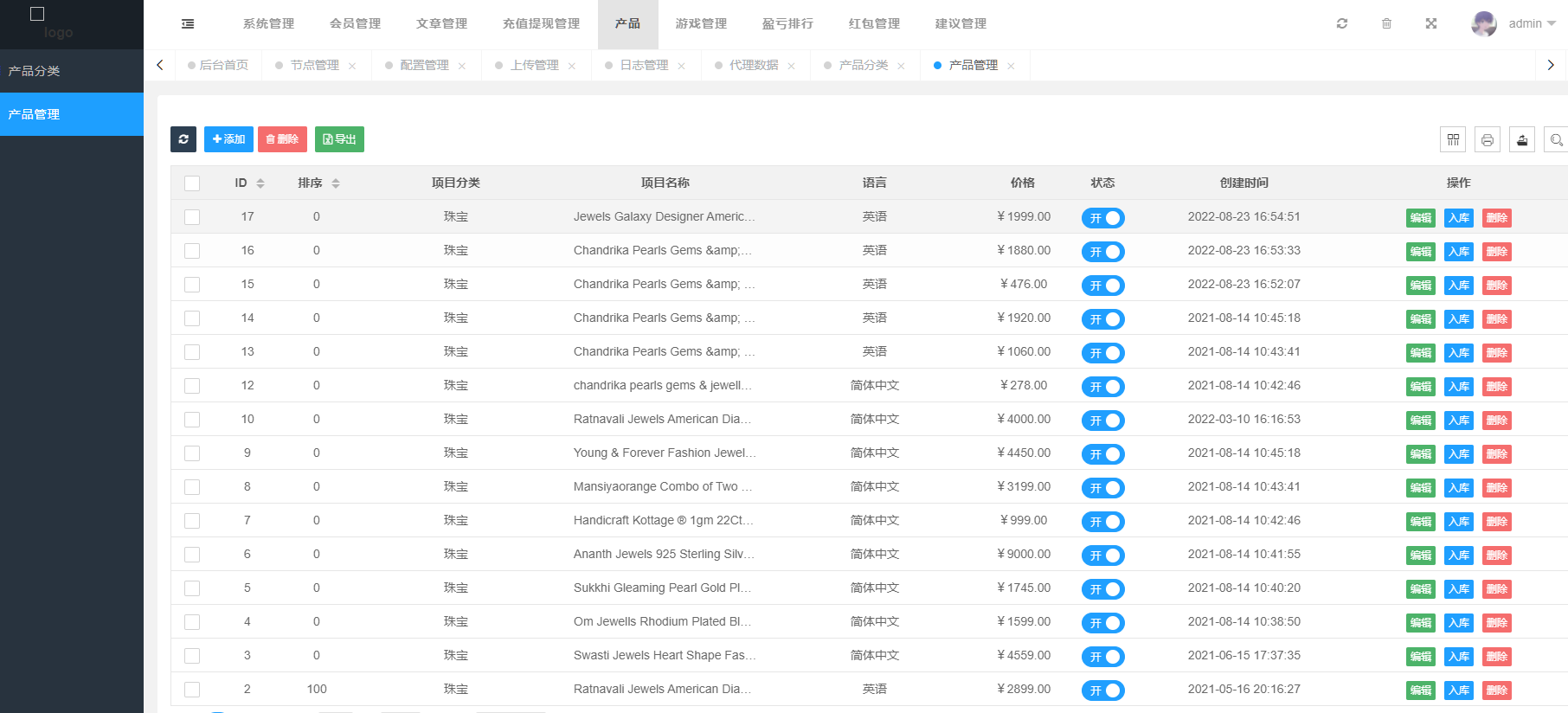This screenshot has width=1568, height=713.
Task: Click the refresh icon in top header
Action: click(1342, 24)
